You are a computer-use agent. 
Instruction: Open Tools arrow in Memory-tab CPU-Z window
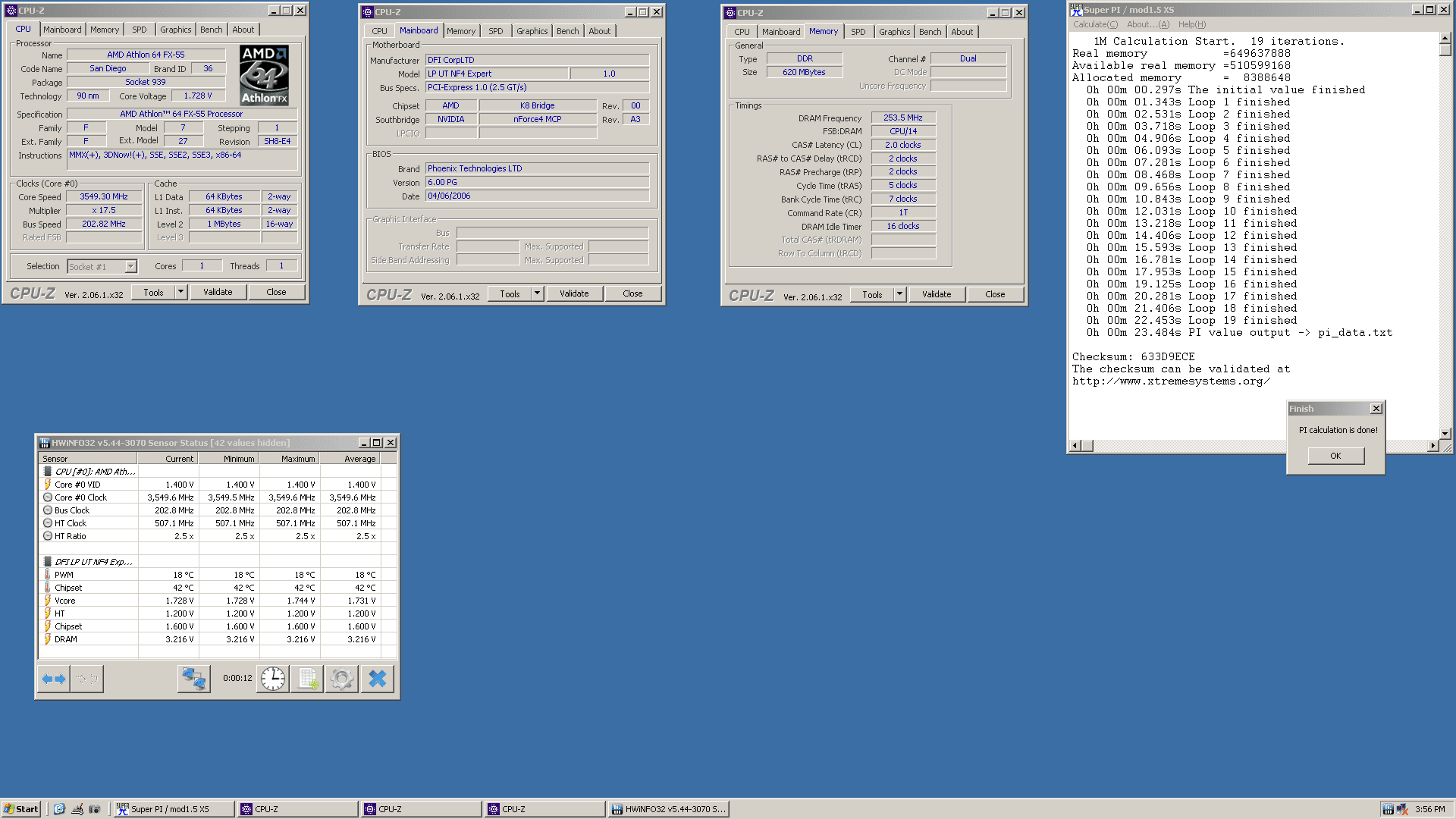[899, 294]
